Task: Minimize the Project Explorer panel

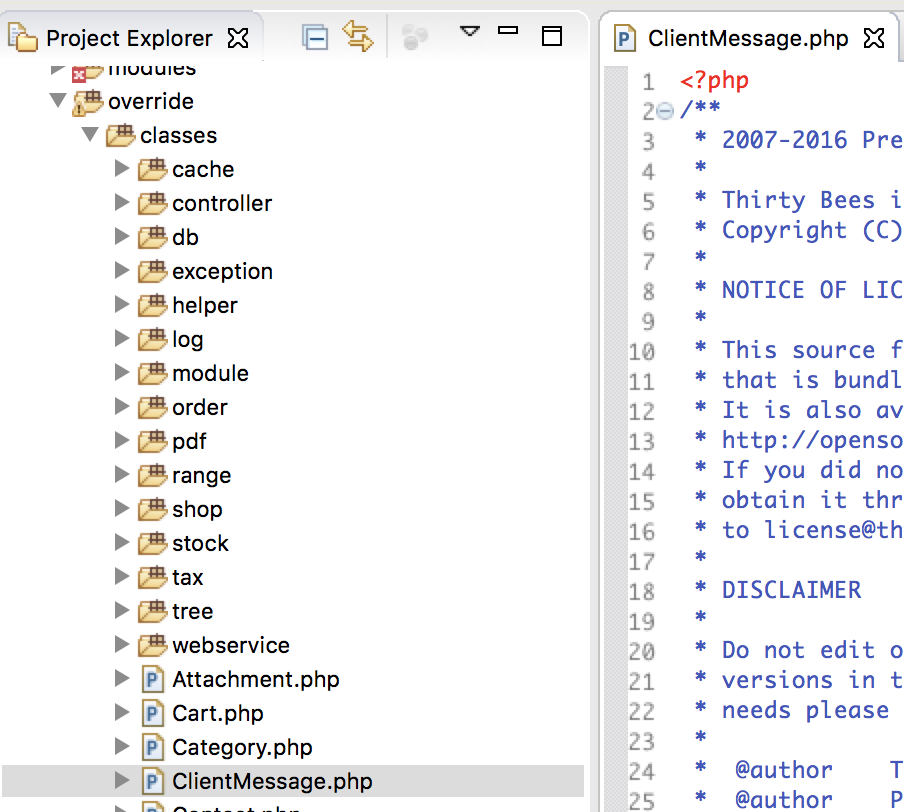Action: (x=508, y=32)
